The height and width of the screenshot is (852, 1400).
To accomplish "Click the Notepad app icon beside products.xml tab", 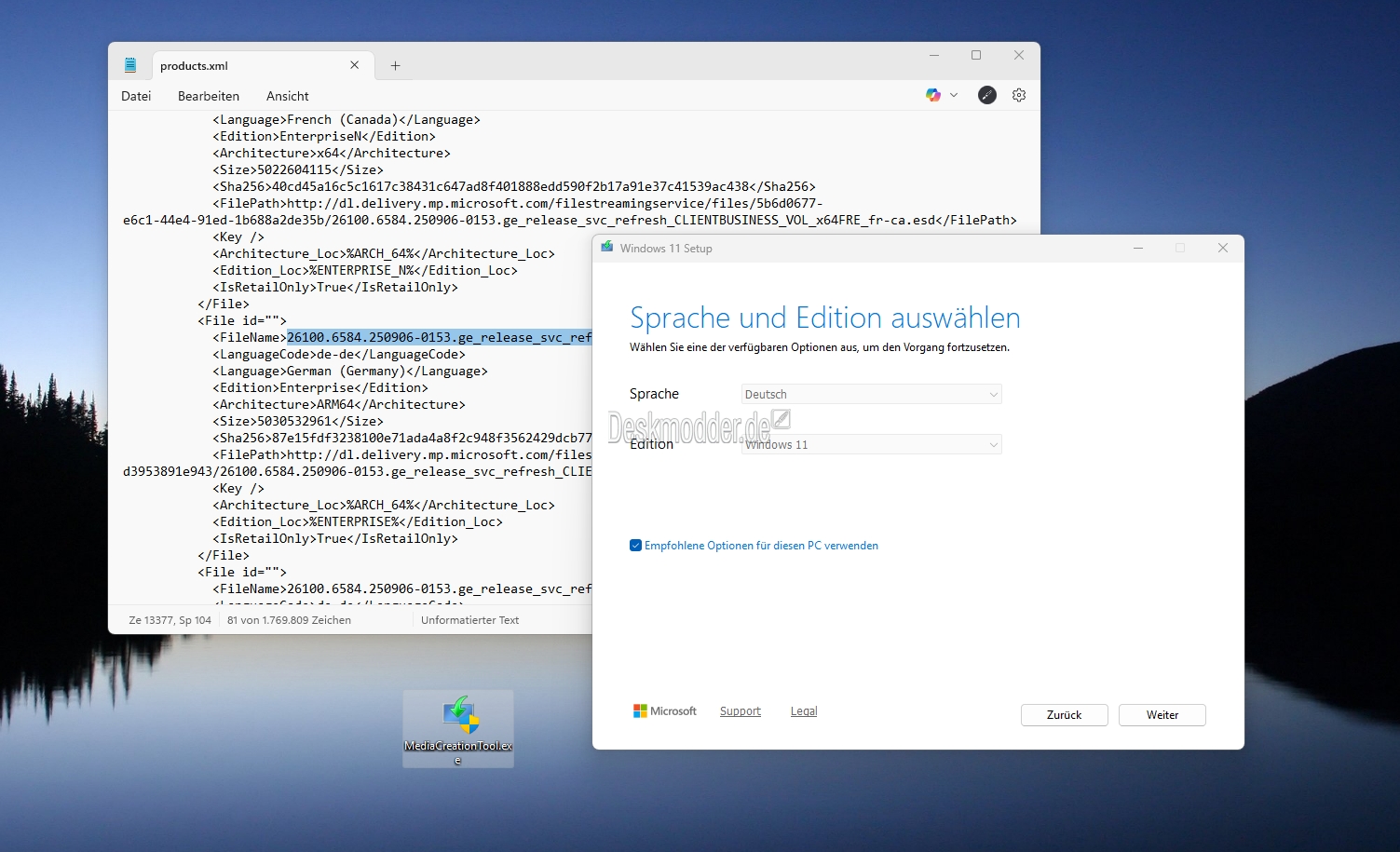I will [x=130, y=65].
